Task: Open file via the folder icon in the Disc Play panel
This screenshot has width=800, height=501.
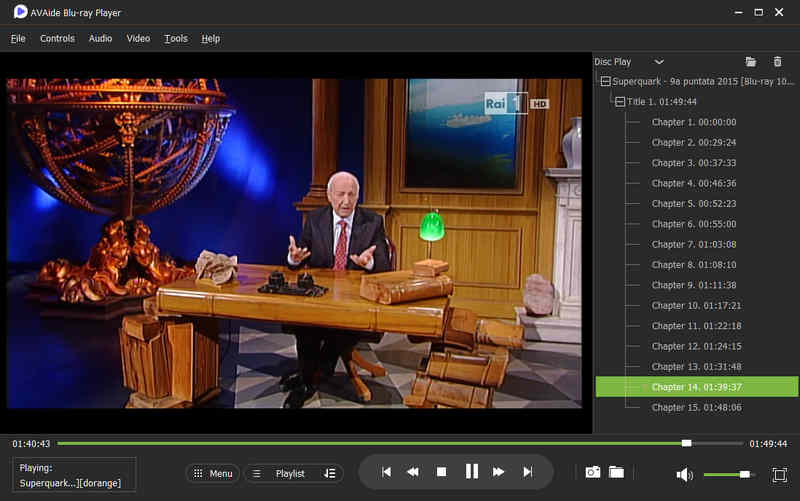Action: pyautogui.click(x=751, y=62)
